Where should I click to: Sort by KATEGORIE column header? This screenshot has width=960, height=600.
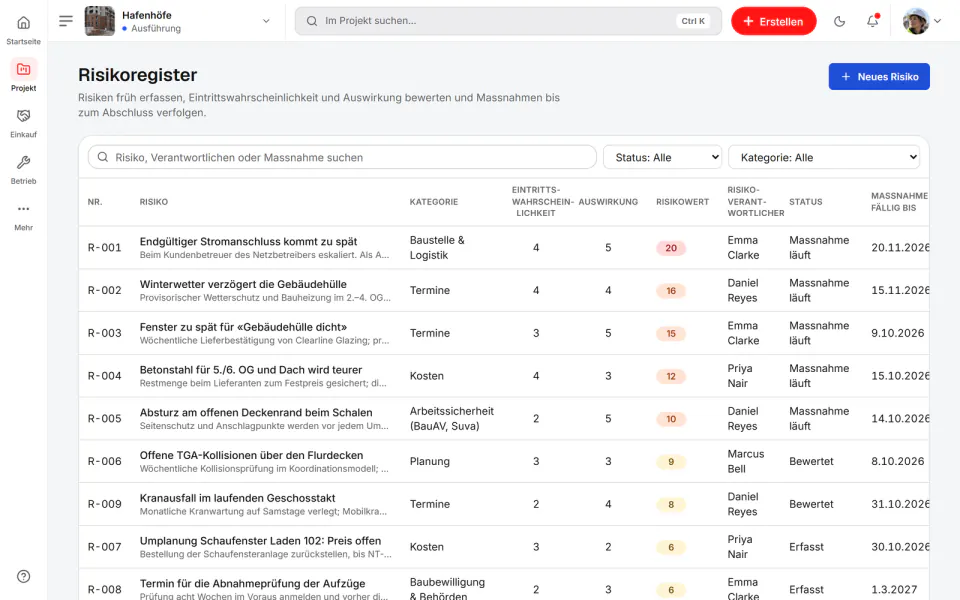[433, 201]
